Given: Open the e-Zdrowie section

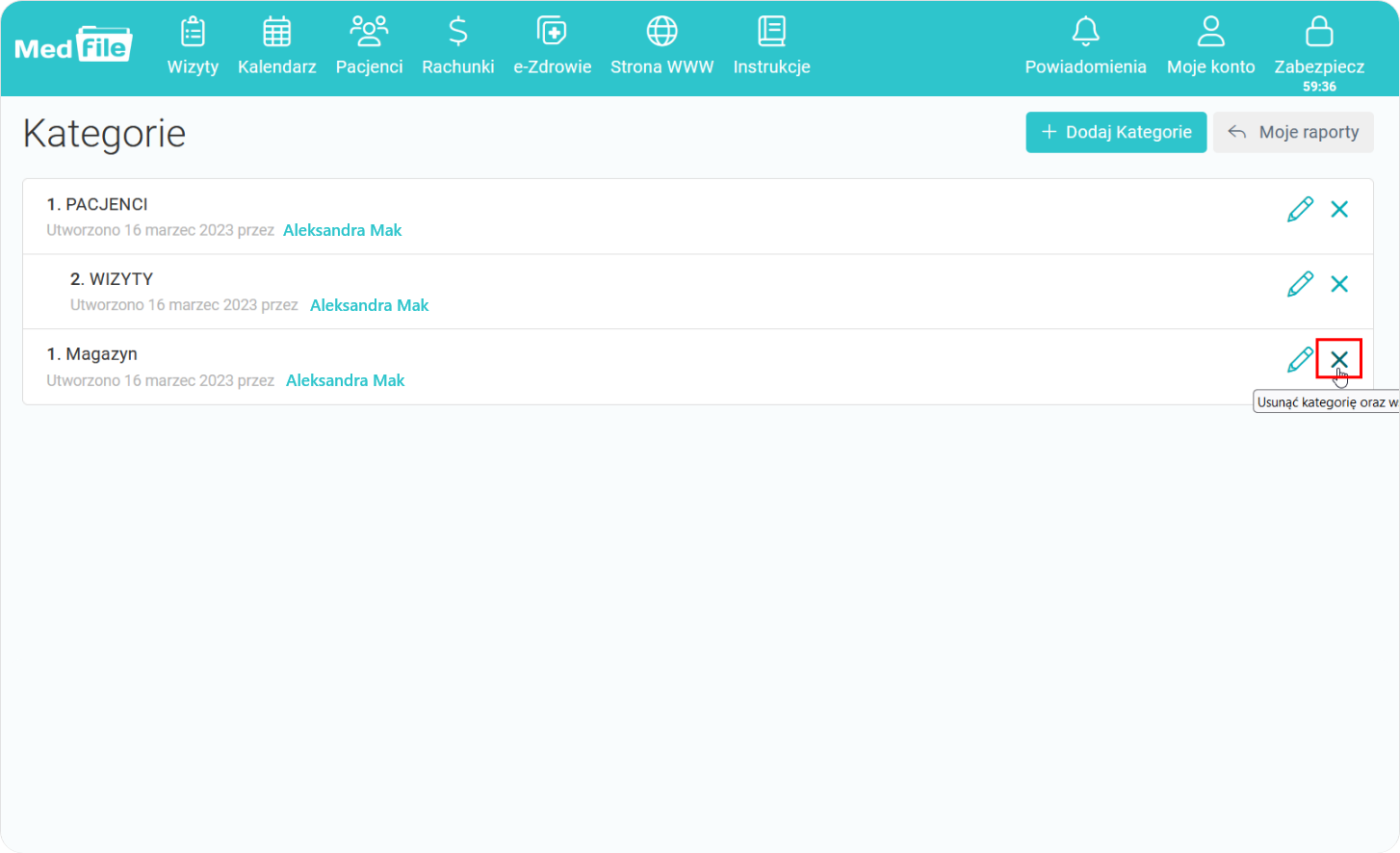Looking at the screenshot, I should 553,46.
